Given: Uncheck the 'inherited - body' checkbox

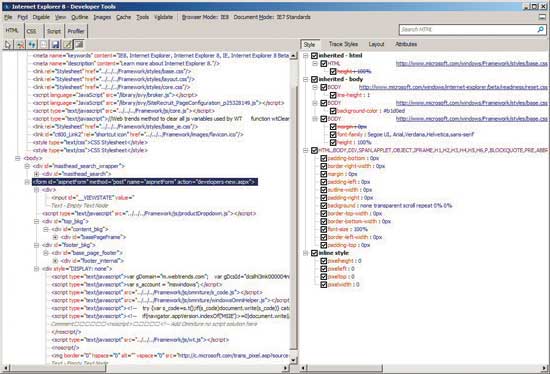Looking at the screenshot, I should click(314, 79).
